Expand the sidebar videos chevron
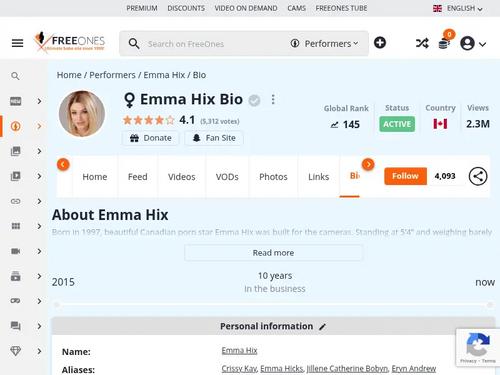500x375 pixels. [x=39, y=176]
